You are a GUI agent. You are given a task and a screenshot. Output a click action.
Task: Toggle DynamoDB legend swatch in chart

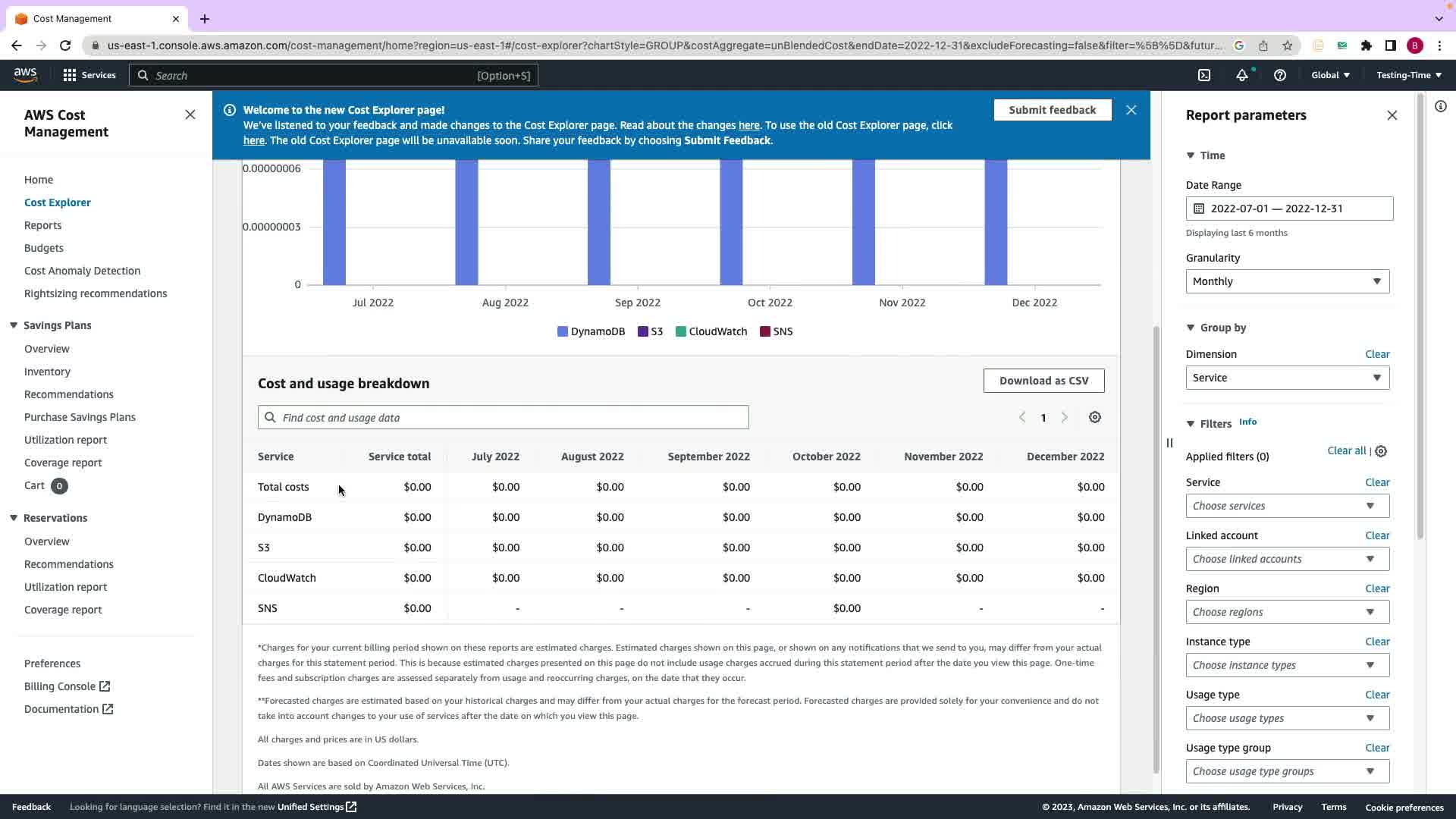563,331
